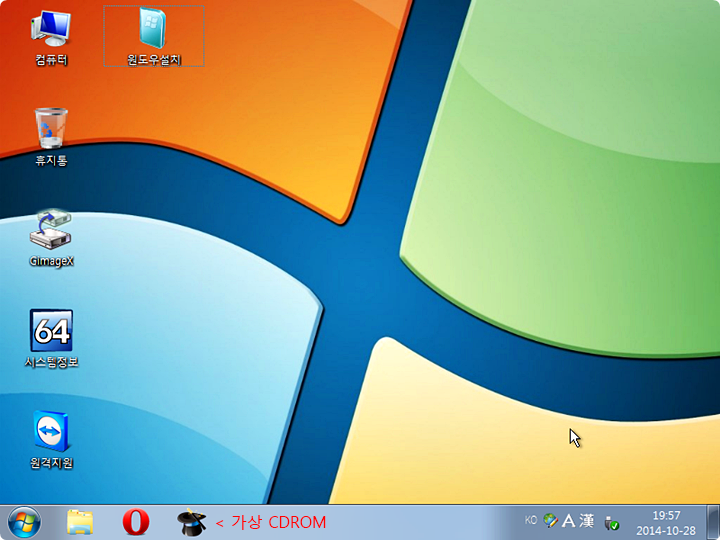The width and height of the screenshot is (720, 540).
Task: Launch Opera browser from the taskbar
Action: coord(136,522)
